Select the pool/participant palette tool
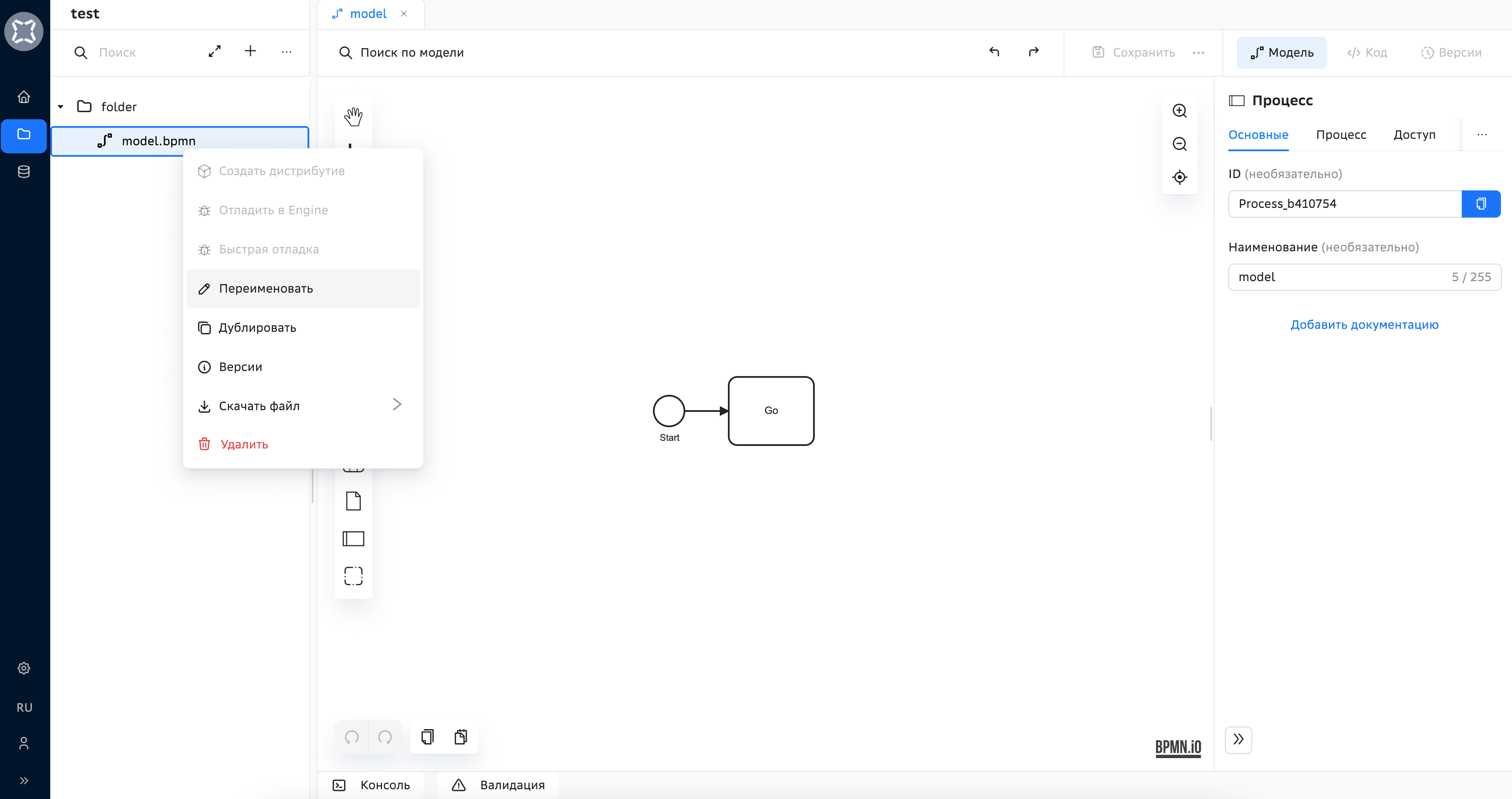This screenshot has width=1512, height=799. 353,538
